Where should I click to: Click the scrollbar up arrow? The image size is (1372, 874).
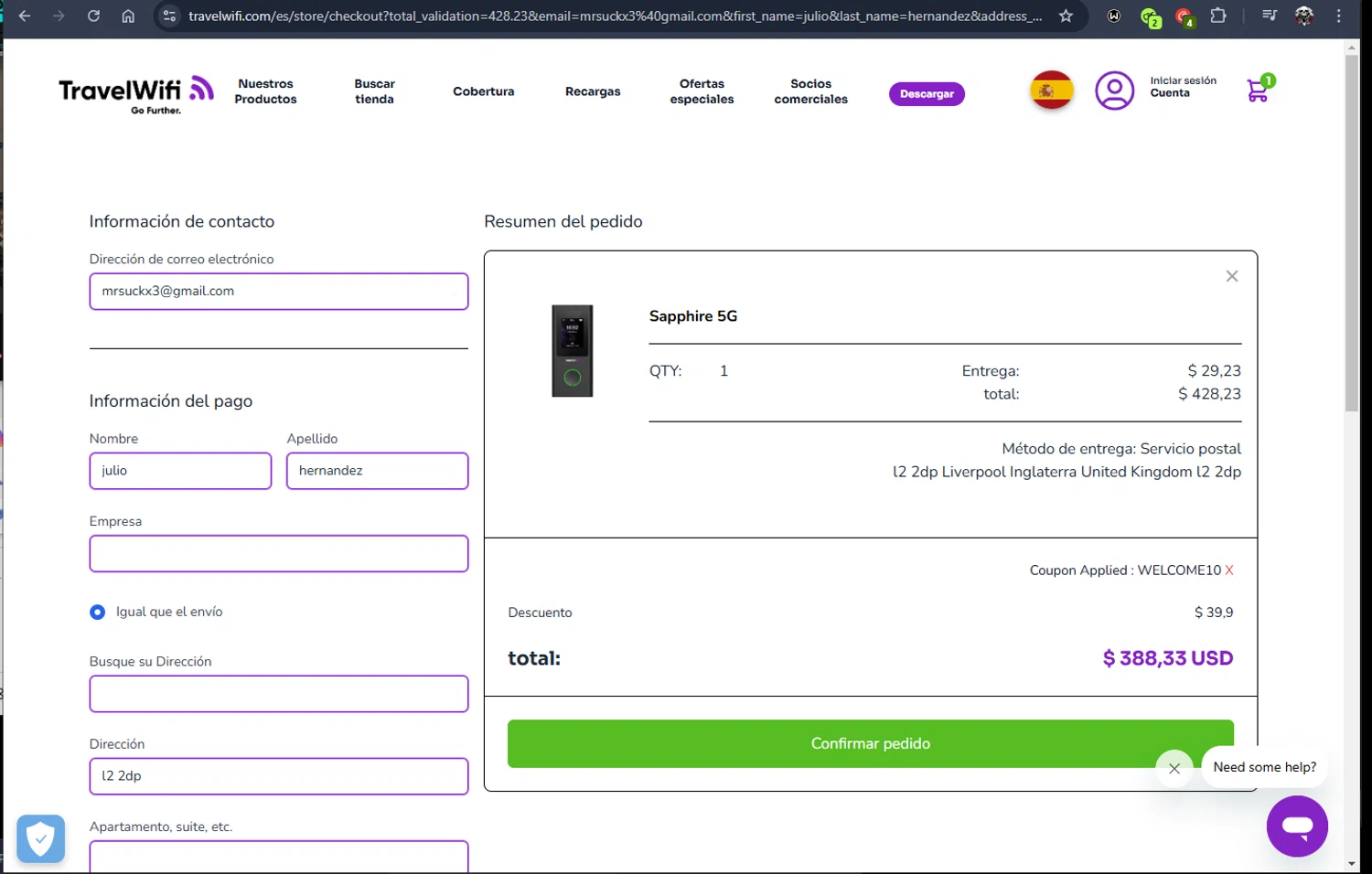(1352, 47)
